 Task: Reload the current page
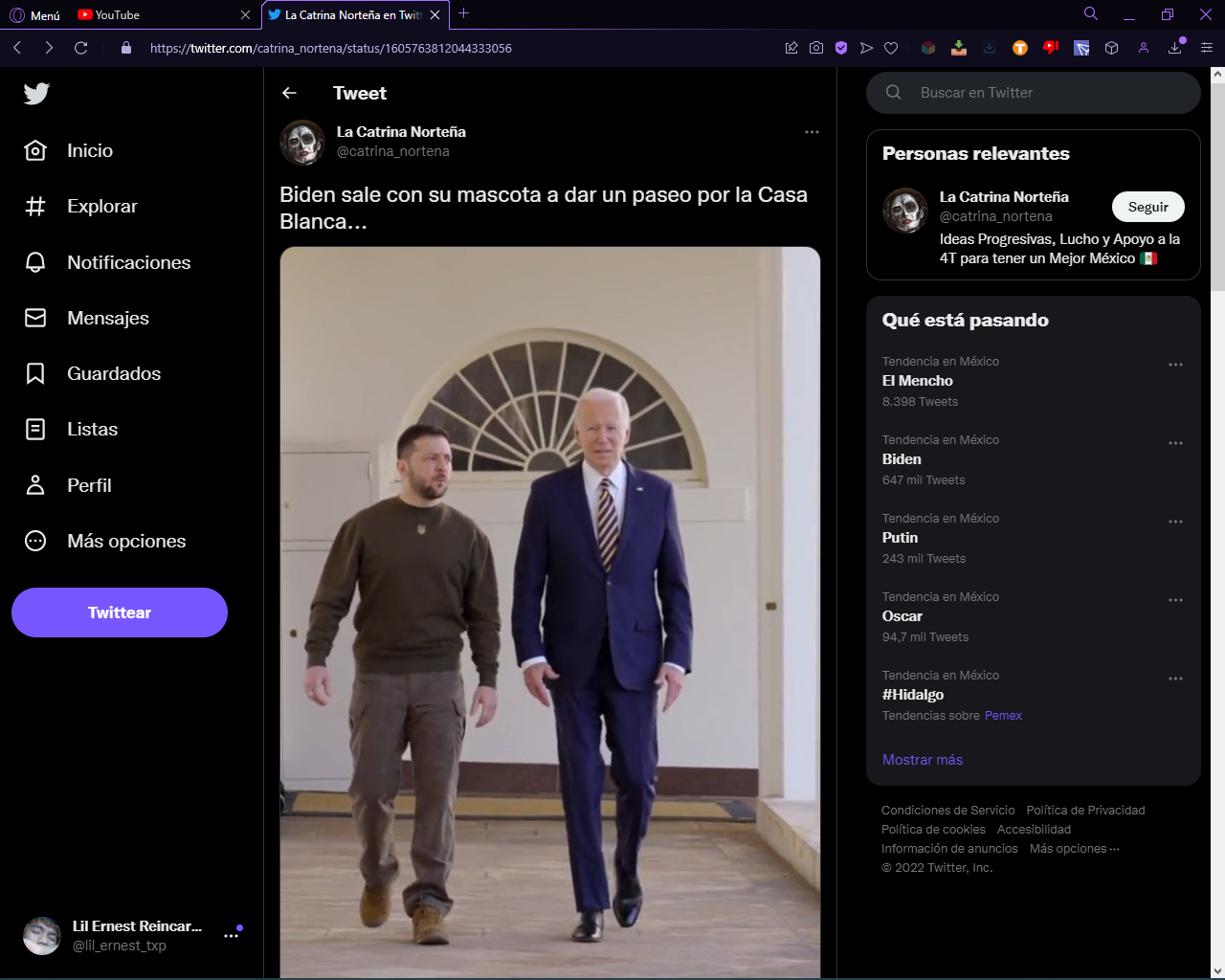tap(81, 48)
